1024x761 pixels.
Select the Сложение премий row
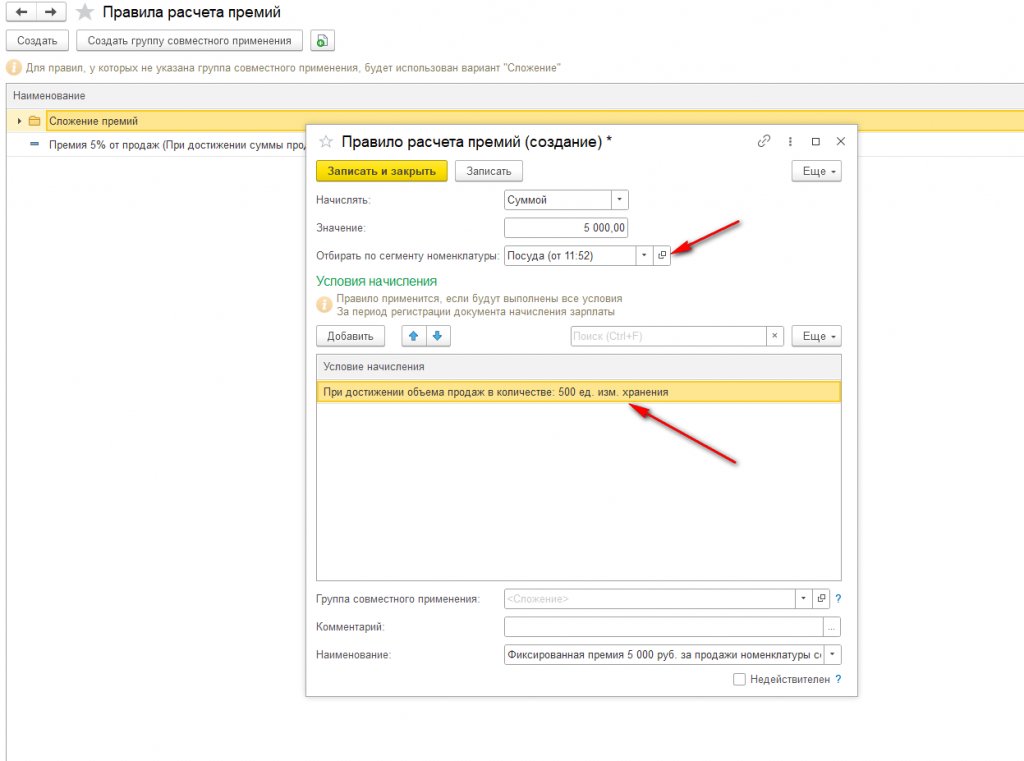[x=515, y=121]
